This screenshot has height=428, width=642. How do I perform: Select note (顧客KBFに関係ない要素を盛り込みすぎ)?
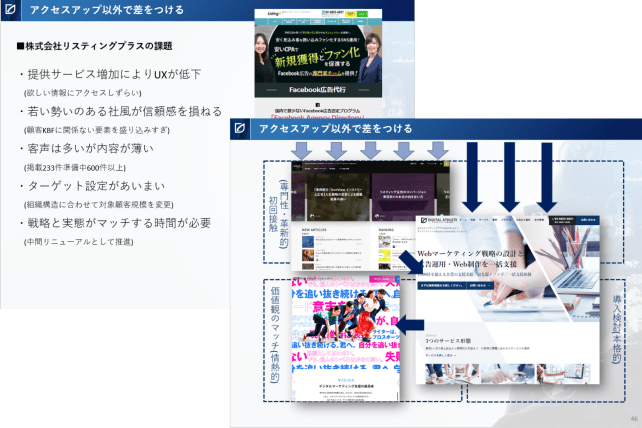(97, 130)
